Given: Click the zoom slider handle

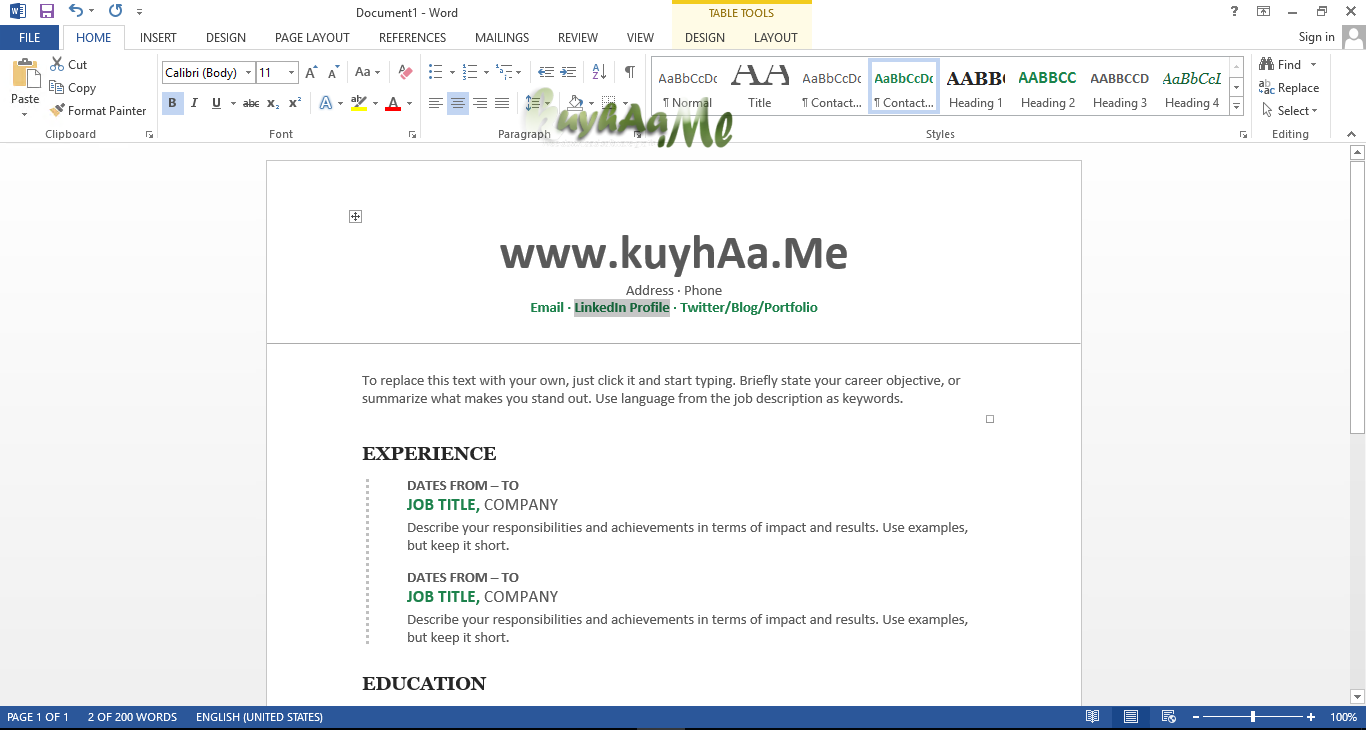Looking at the screenshot, I should click(1253, 717).
